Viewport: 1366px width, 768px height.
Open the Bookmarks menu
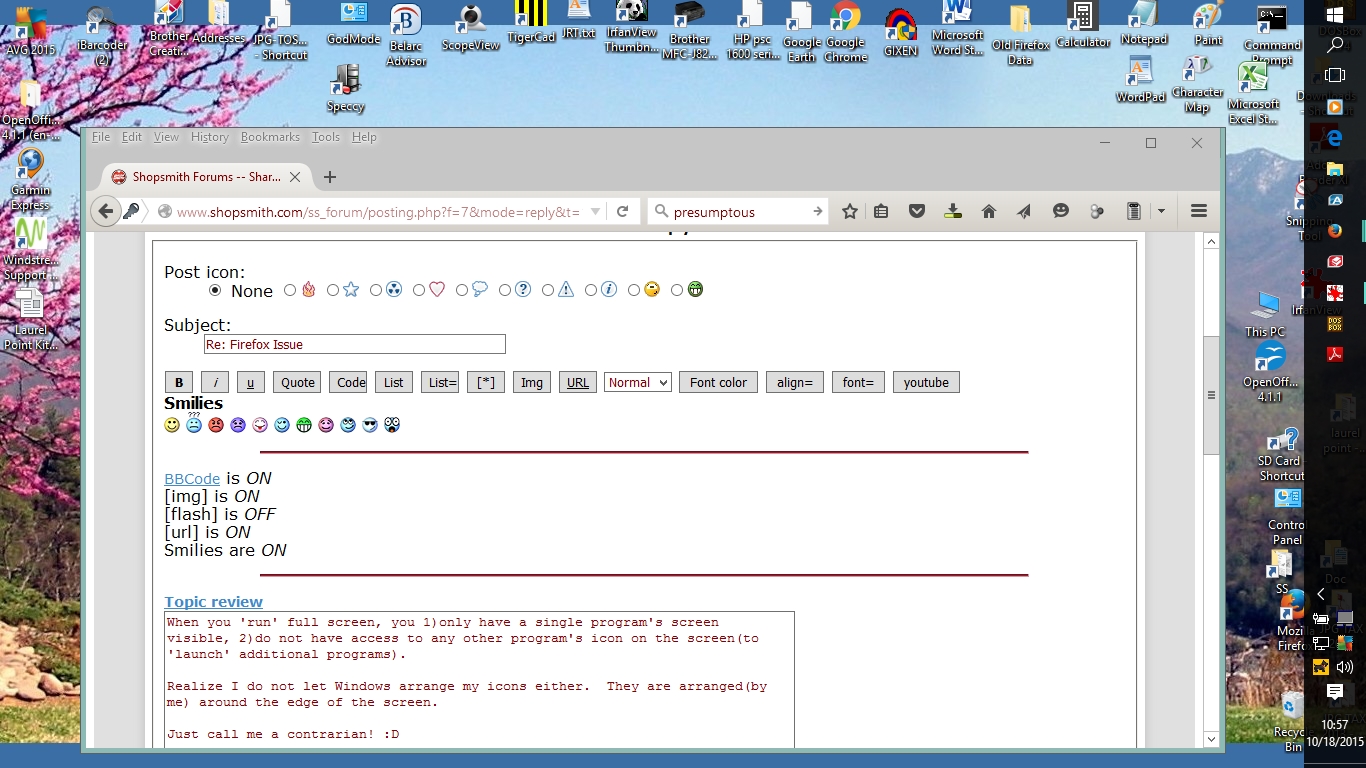coord(270,137)
